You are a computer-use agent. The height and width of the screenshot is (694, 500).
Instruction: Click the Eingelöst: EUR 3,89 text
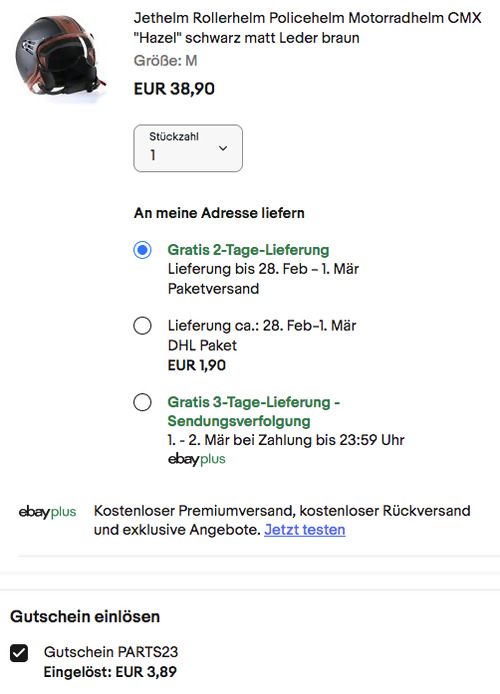point(110,672)
